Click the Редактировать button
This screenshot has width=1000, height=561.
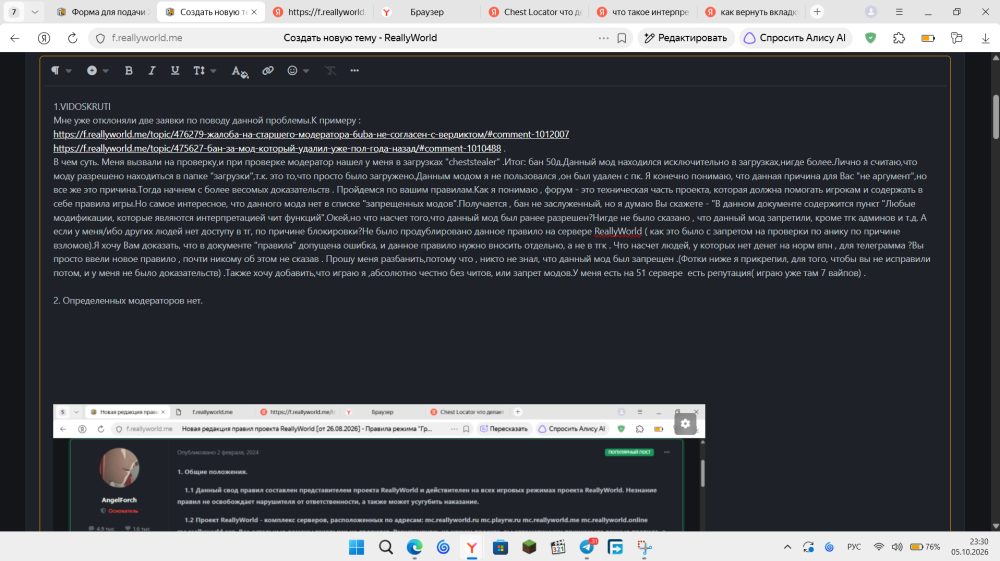click(686, 38)
